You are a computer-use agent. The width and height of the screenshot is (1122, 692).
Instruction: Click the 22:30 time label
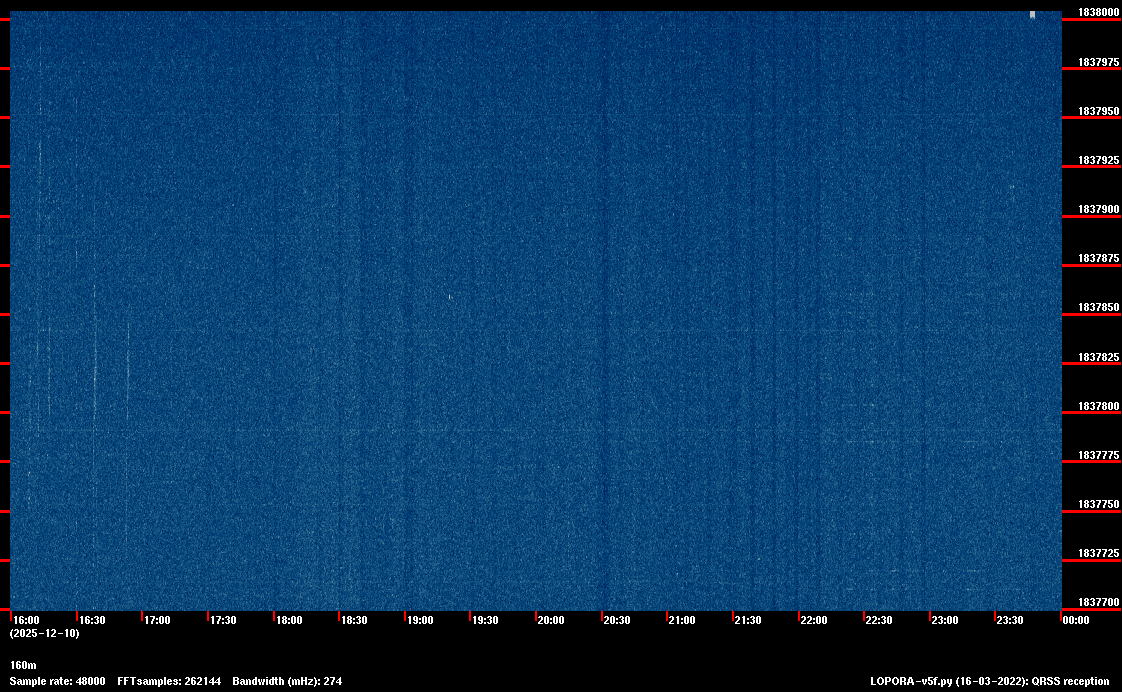click(879, 620)
